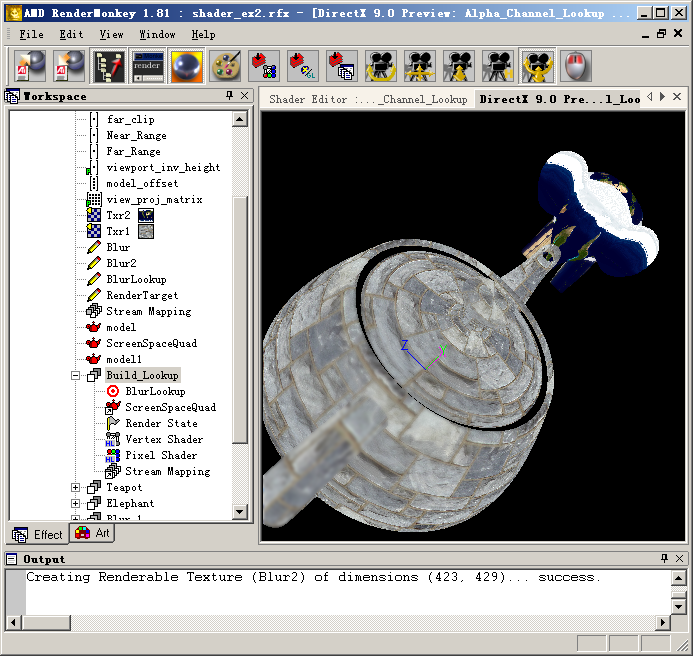Screen dimensions: 693x656
Task: Select the camera pan mode icon
Action: pos(420,66)
